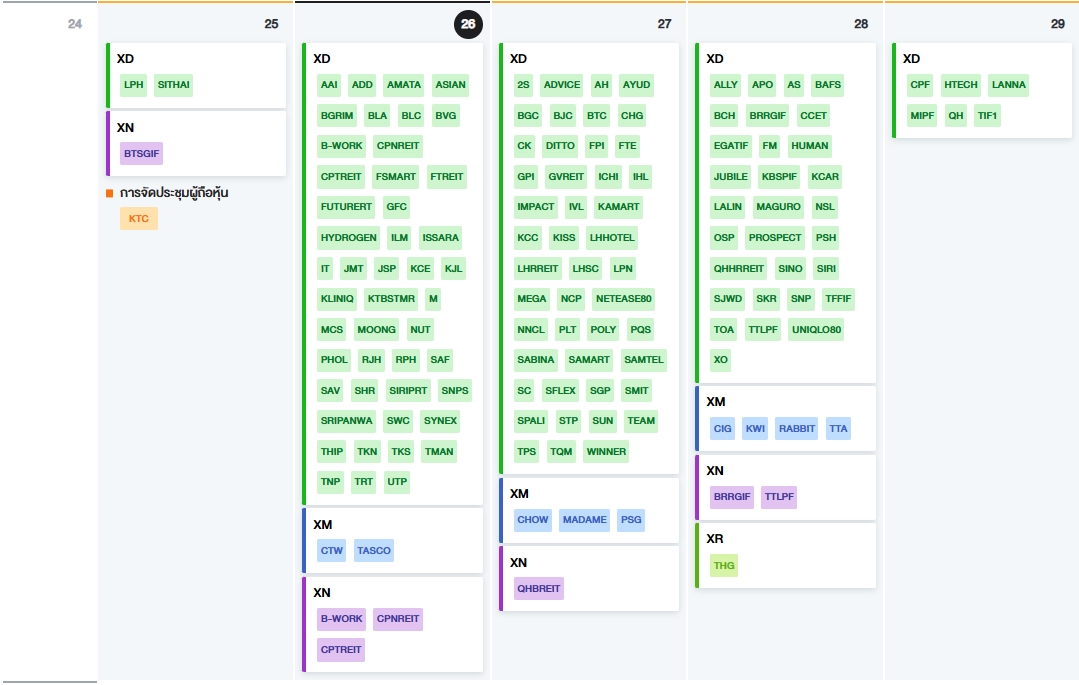Viewport: 1079px width, 685px height.
Task: Click the ALLY ticker tag
Action: [725, 85]
